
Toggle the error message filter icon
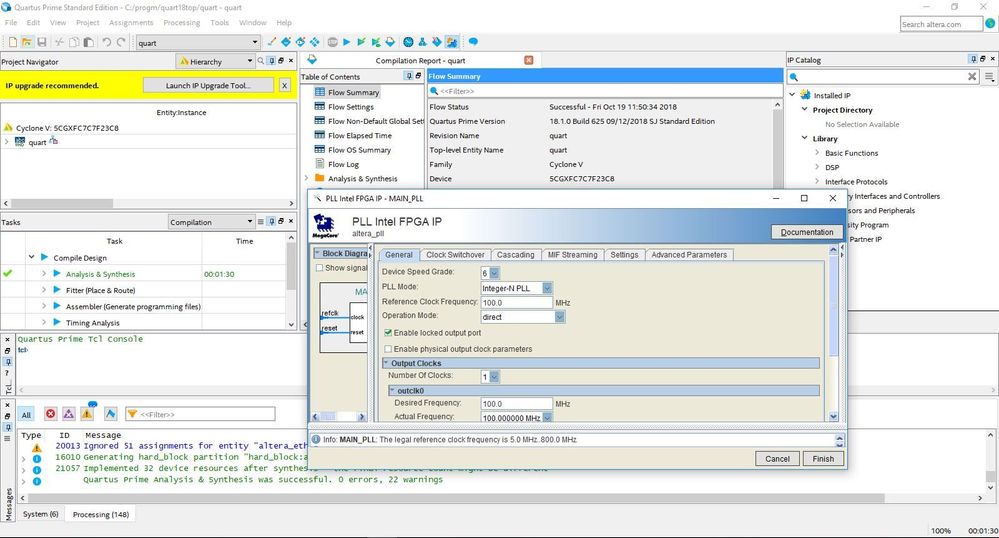[x=50, y=413]
